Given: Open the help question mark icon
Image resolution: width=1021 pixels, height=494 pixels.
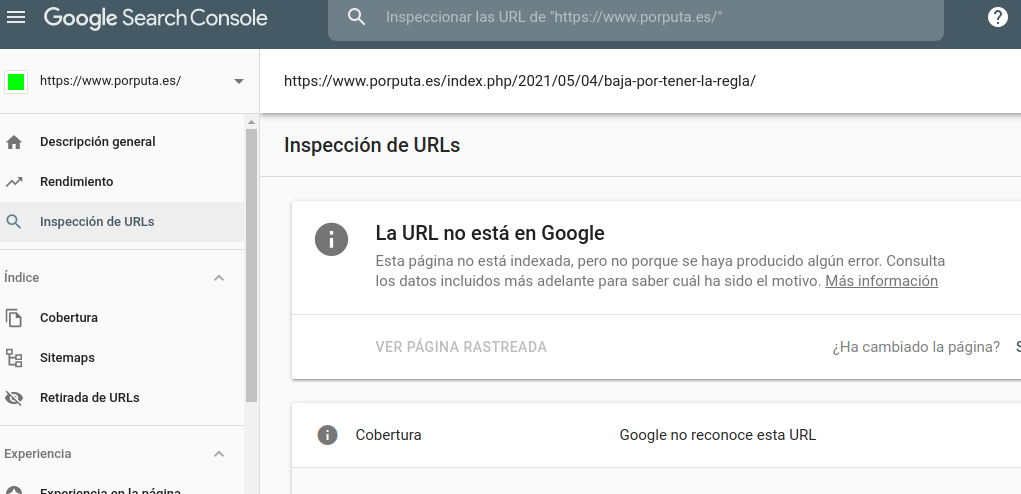Looking at the screenshot, I should (x=998, y=17).
